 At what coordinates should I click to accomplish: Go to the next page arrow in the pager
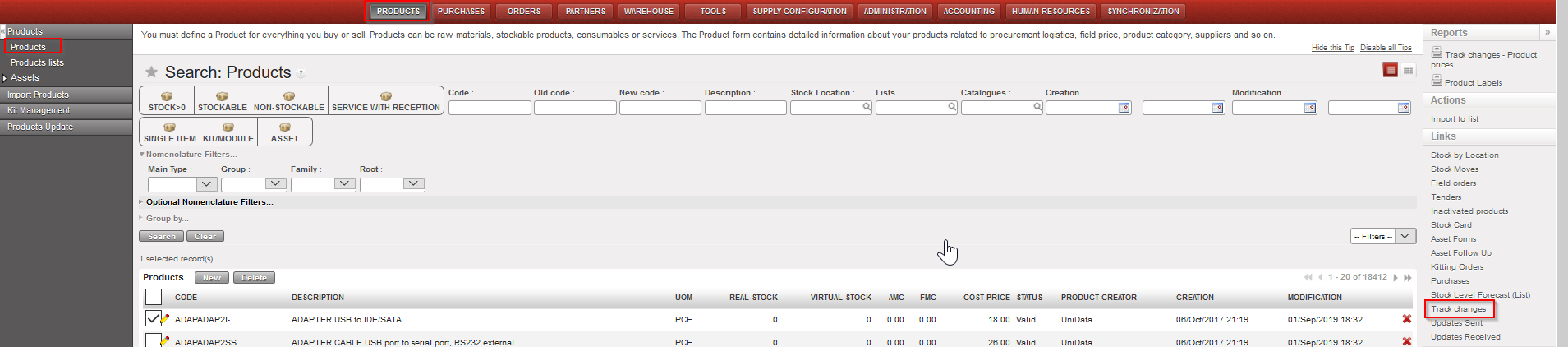pyautogui.click(x=1396, y=278)
